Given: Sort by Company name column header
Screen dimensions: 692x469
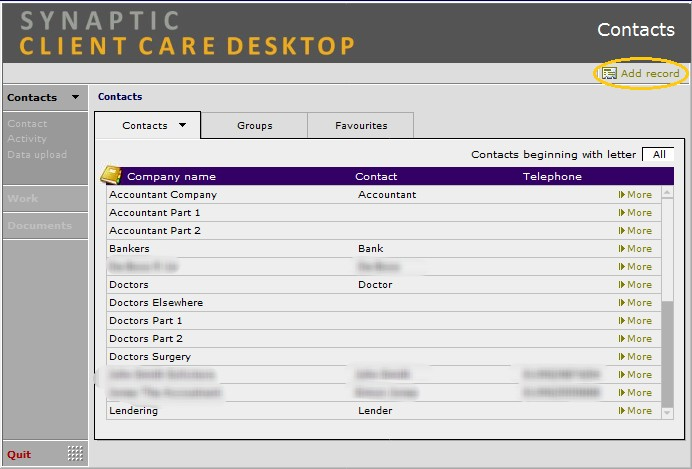Looking at the screenshot, I should point(171,176).
